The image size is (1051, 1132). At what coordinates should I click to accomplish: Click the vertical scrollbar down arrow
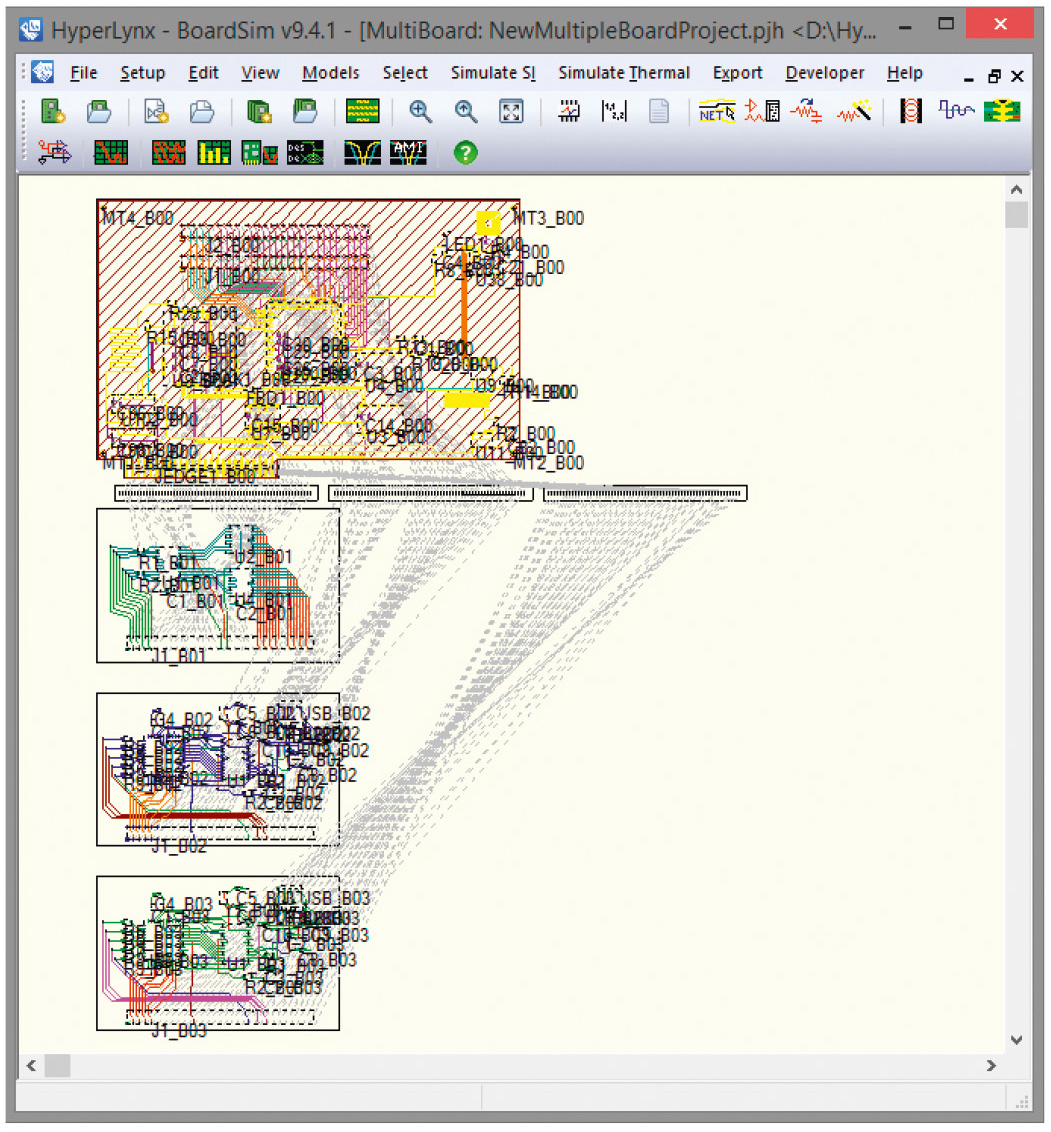click(1016, 1040)
